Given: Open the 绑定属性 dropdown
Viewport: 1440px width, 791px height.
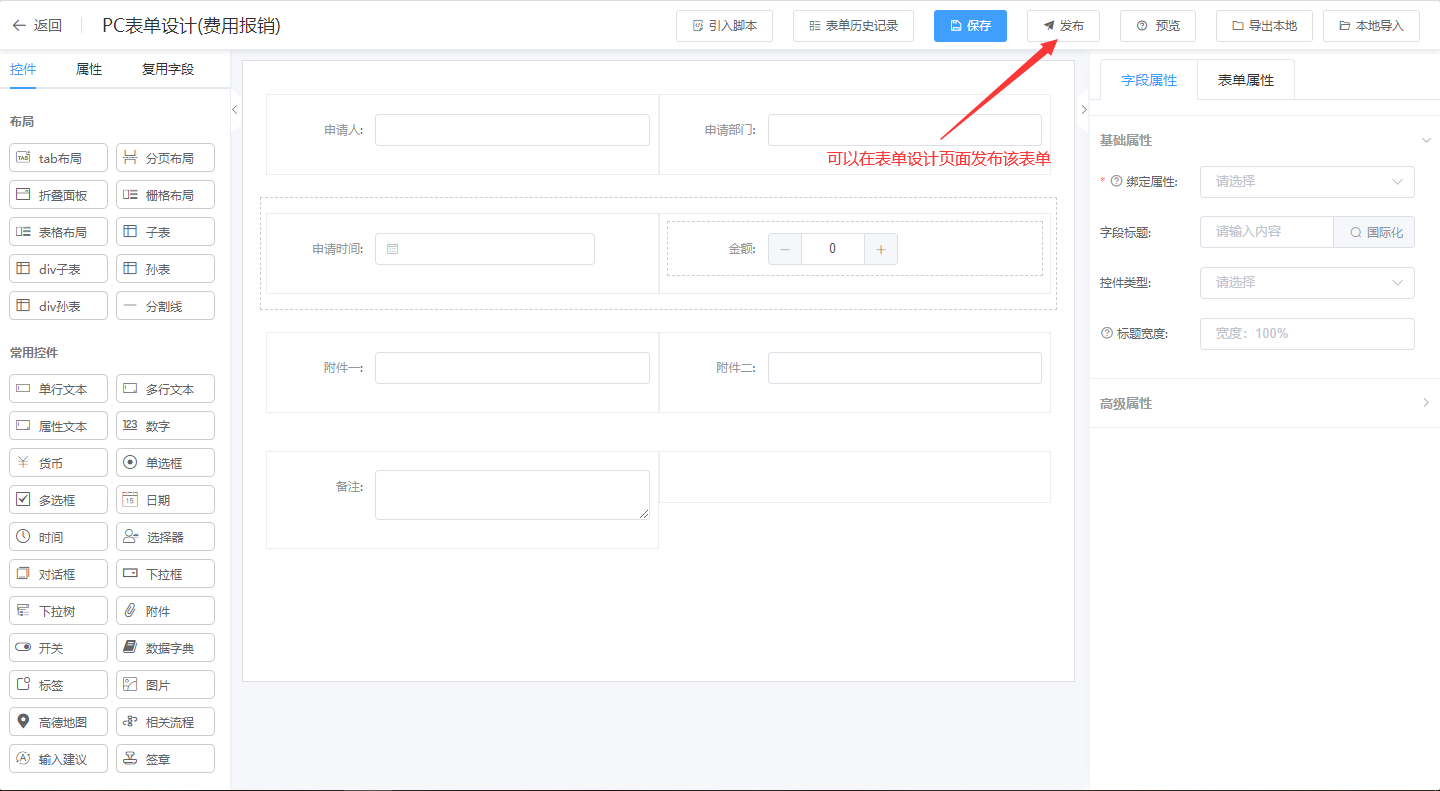Looking at the screenshot, I should (x=1306, y=182).
